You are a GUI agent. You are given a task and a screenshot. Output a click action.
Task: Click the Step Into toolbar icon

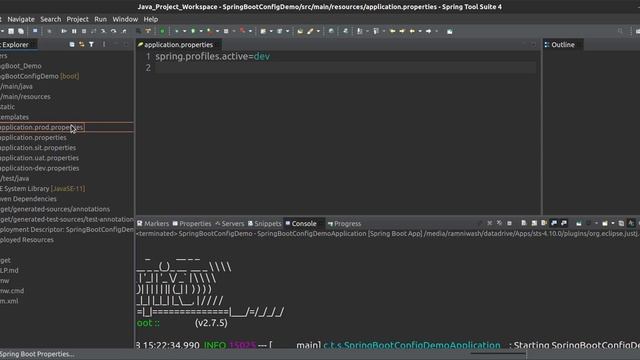tap(103, 31)
